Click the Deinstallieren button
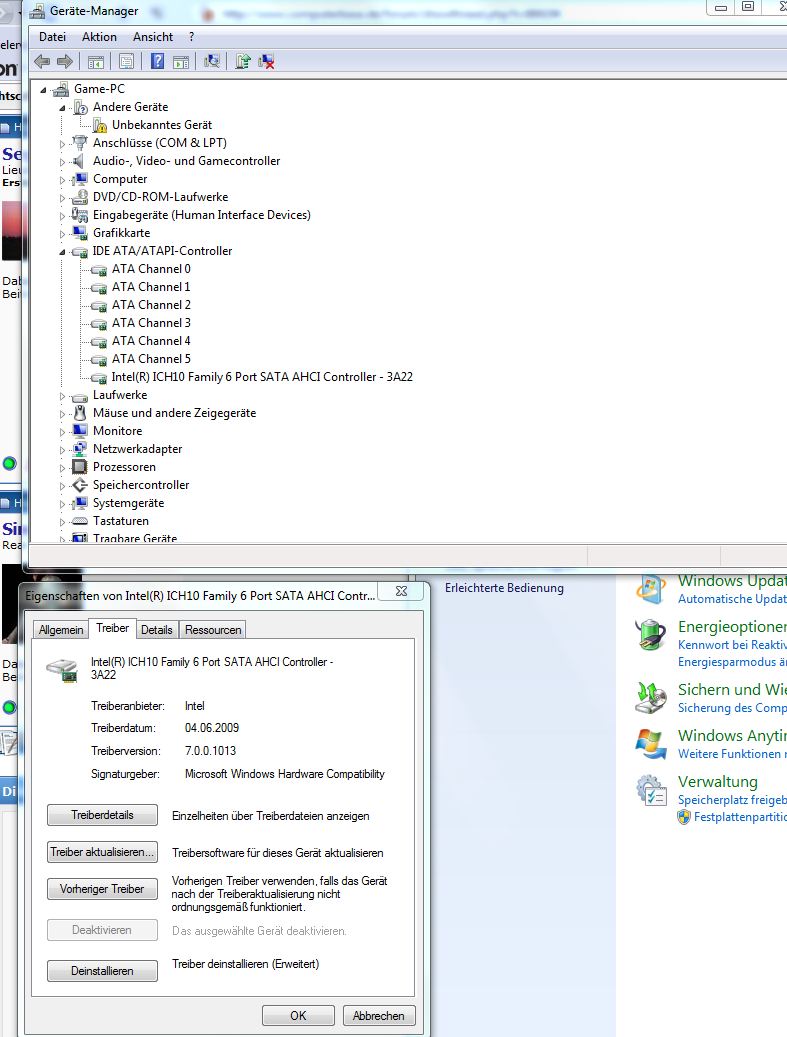The height and width of the screenshot is (1037, 787). coord(103,971)
